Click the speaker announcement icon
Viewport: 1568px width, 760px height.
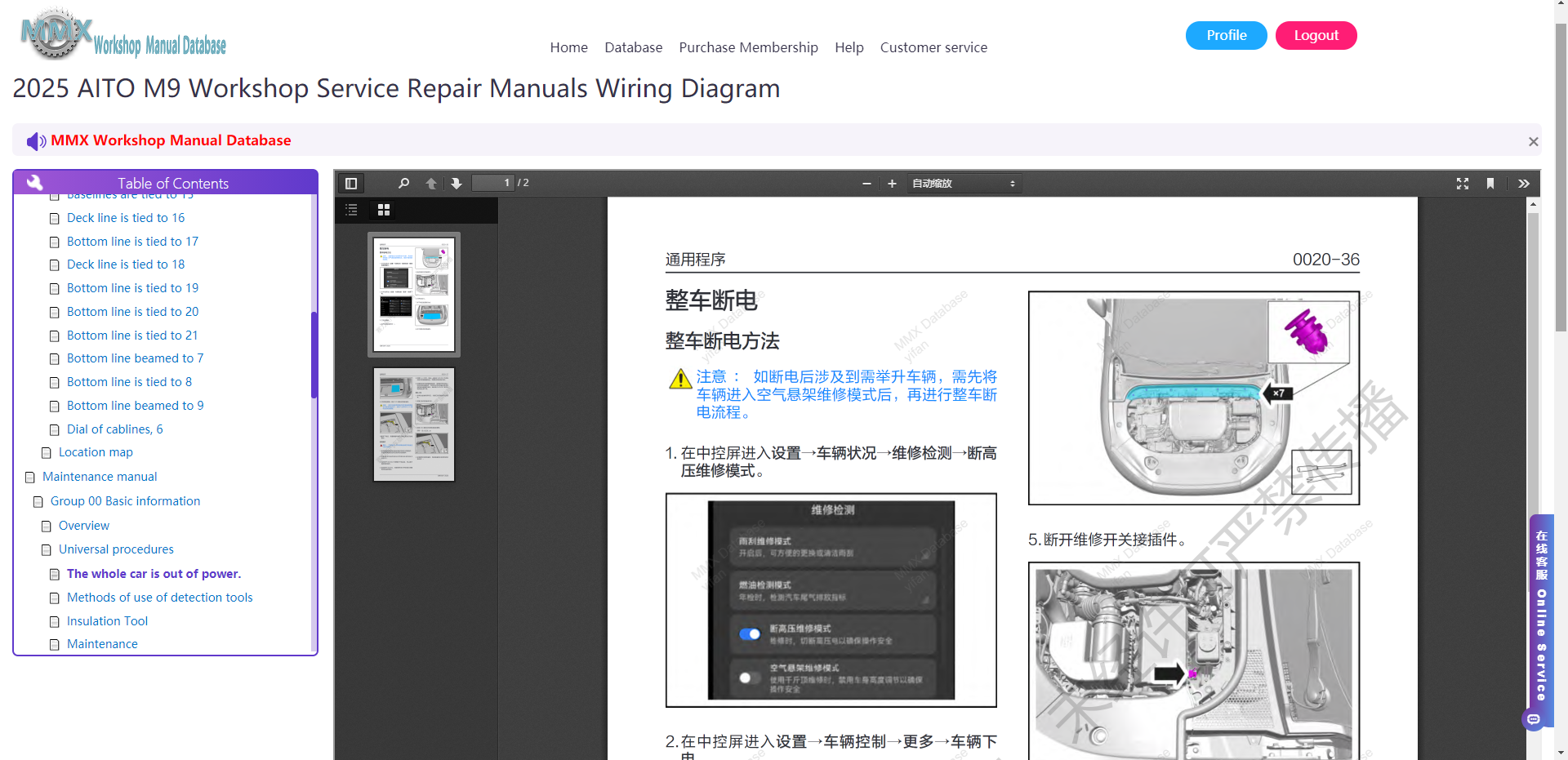pyautogui.click(x=36, y=141)
